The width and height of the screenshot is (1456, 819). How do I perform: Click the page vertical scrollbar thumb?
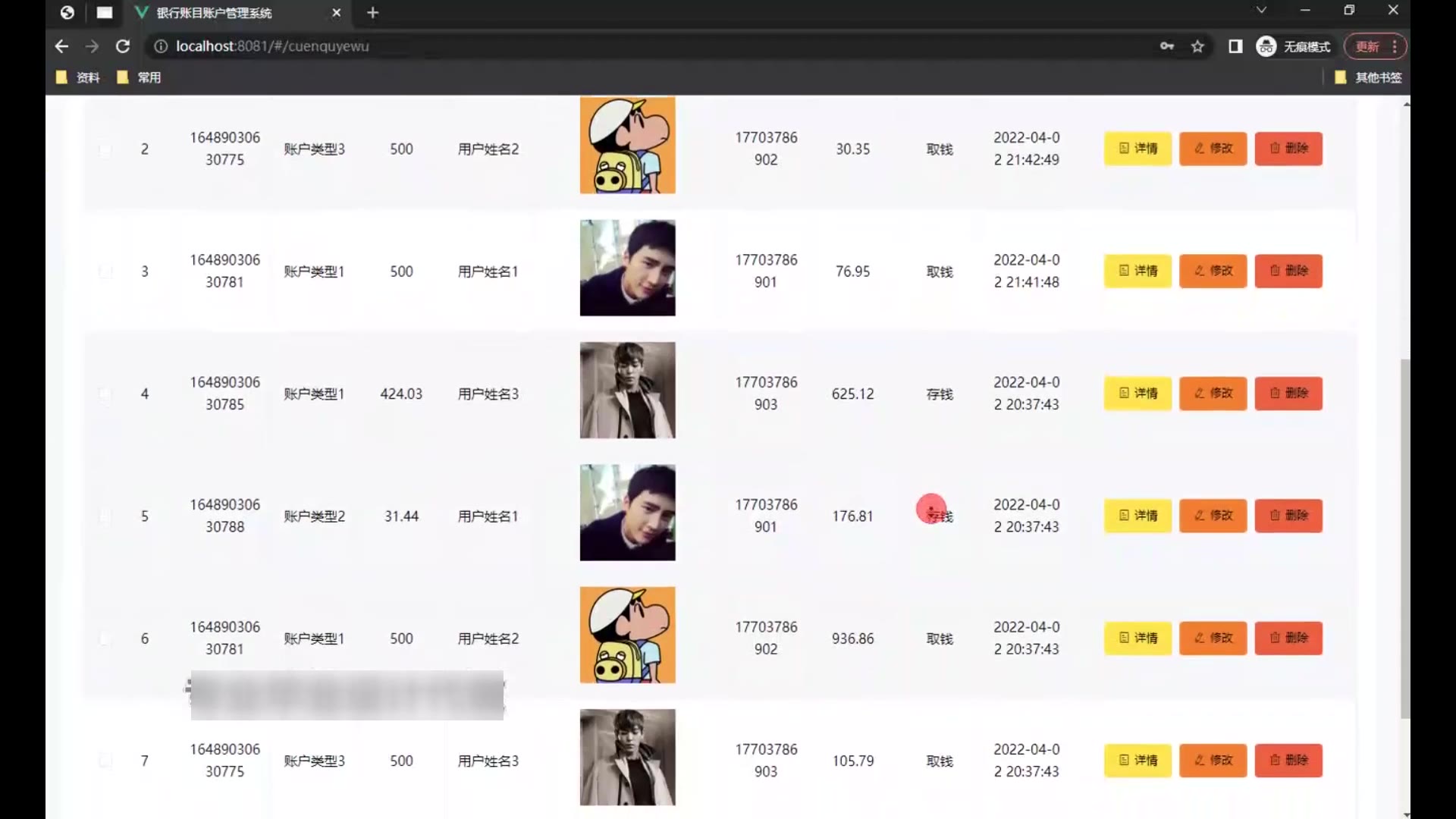1404,538
